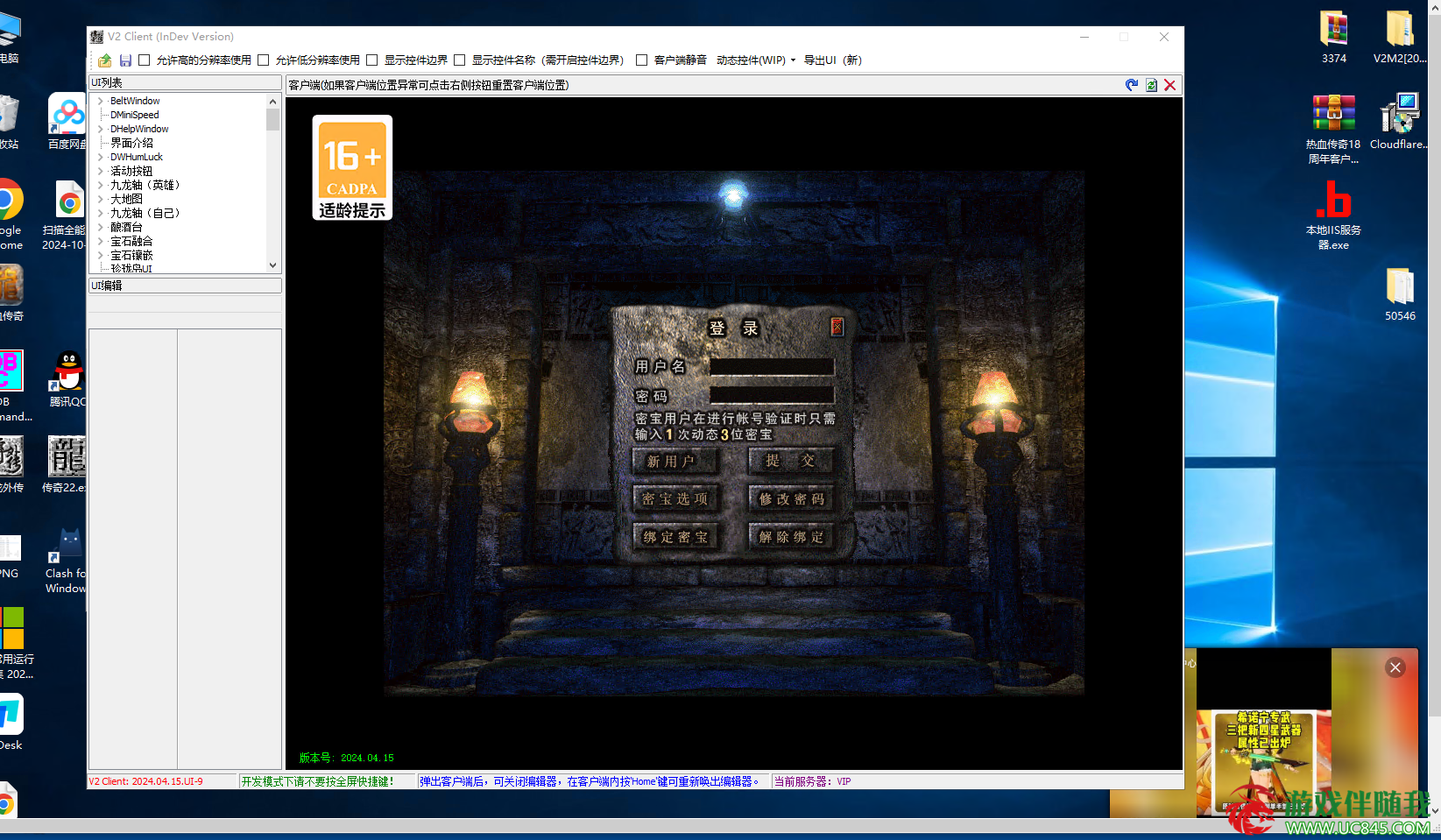Viewport: 1441px width, 840px height.
Task: Click 当前服务器: VIP status bar entry
Action: (813, 781)
